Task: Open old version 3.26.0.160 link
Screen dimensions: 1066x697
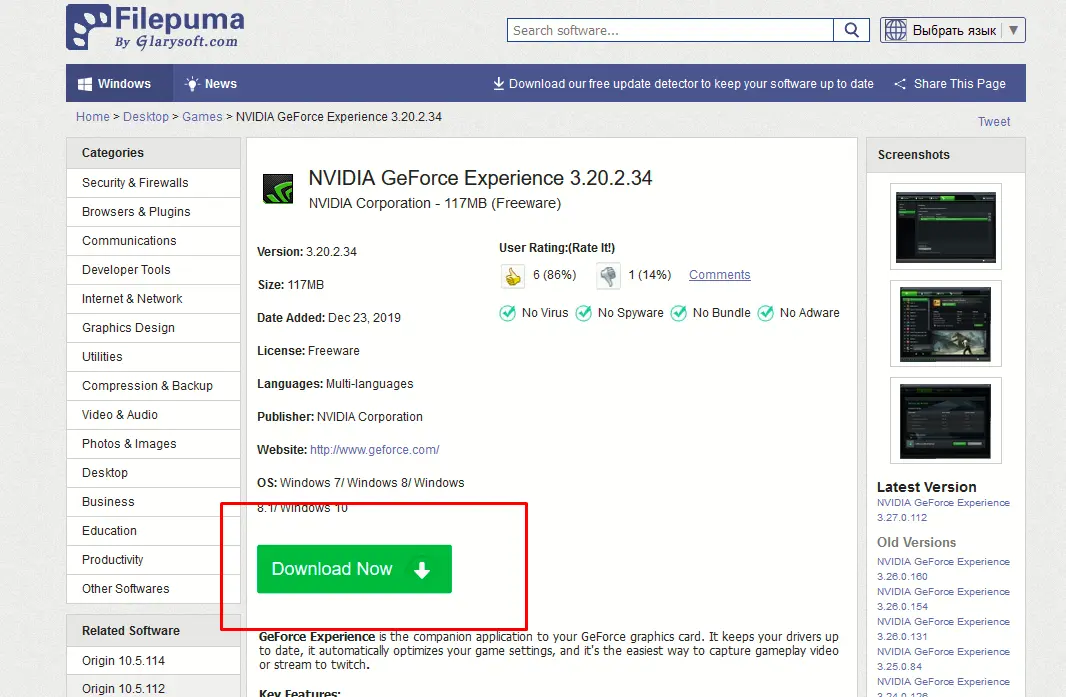Action: coord(943,569)
